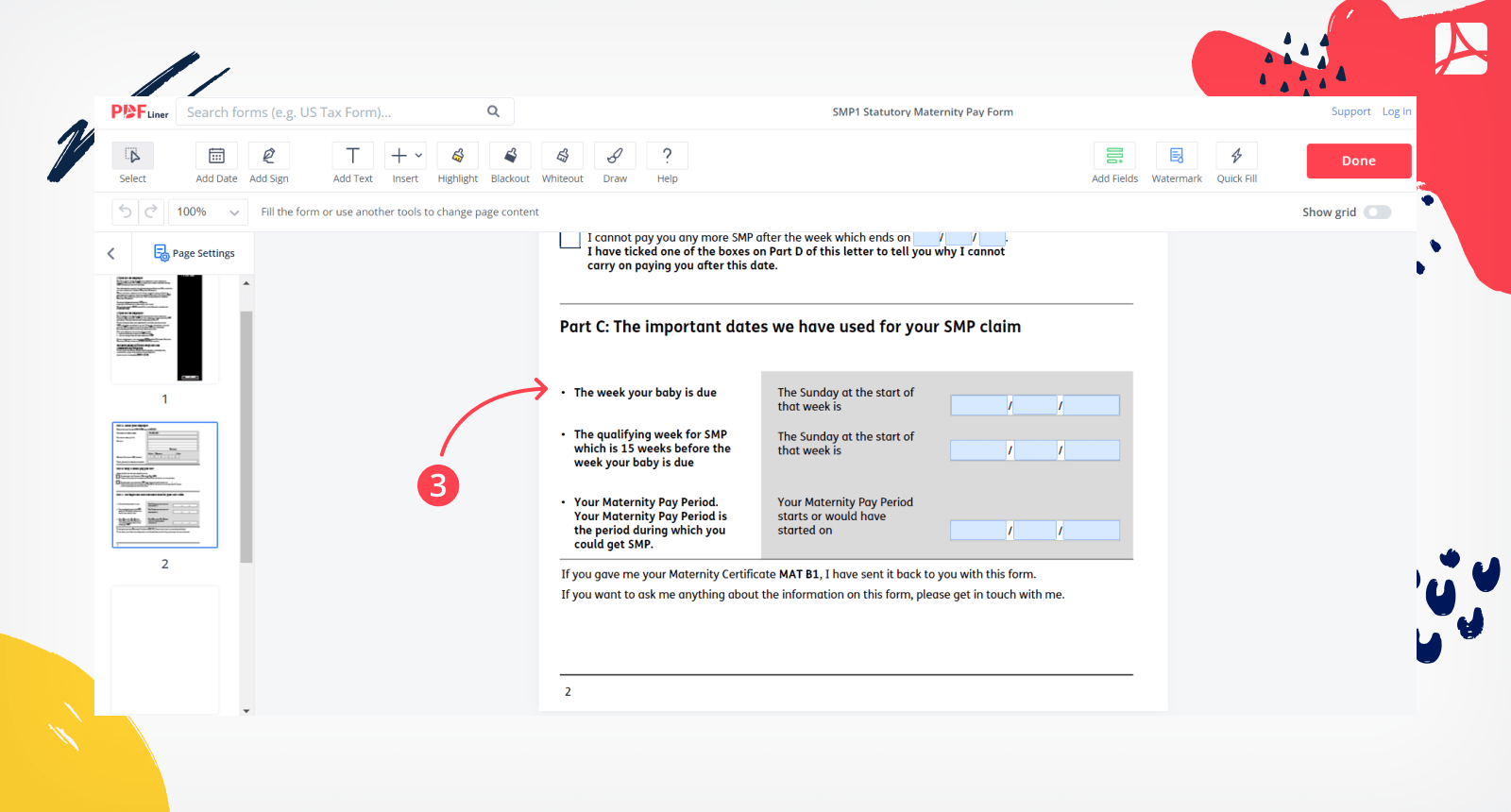Click year field for baby due week
Screen dimensions: 1511x812
(1091, 405)
